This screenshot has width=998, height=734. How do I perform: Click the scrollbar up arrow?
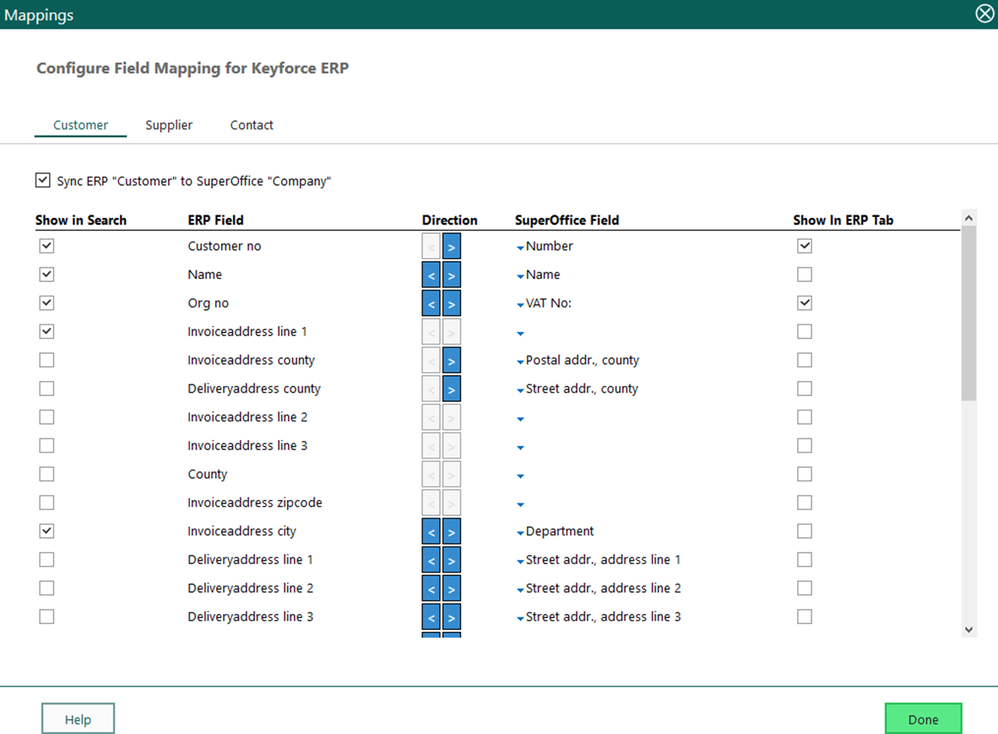pos(969,218)
